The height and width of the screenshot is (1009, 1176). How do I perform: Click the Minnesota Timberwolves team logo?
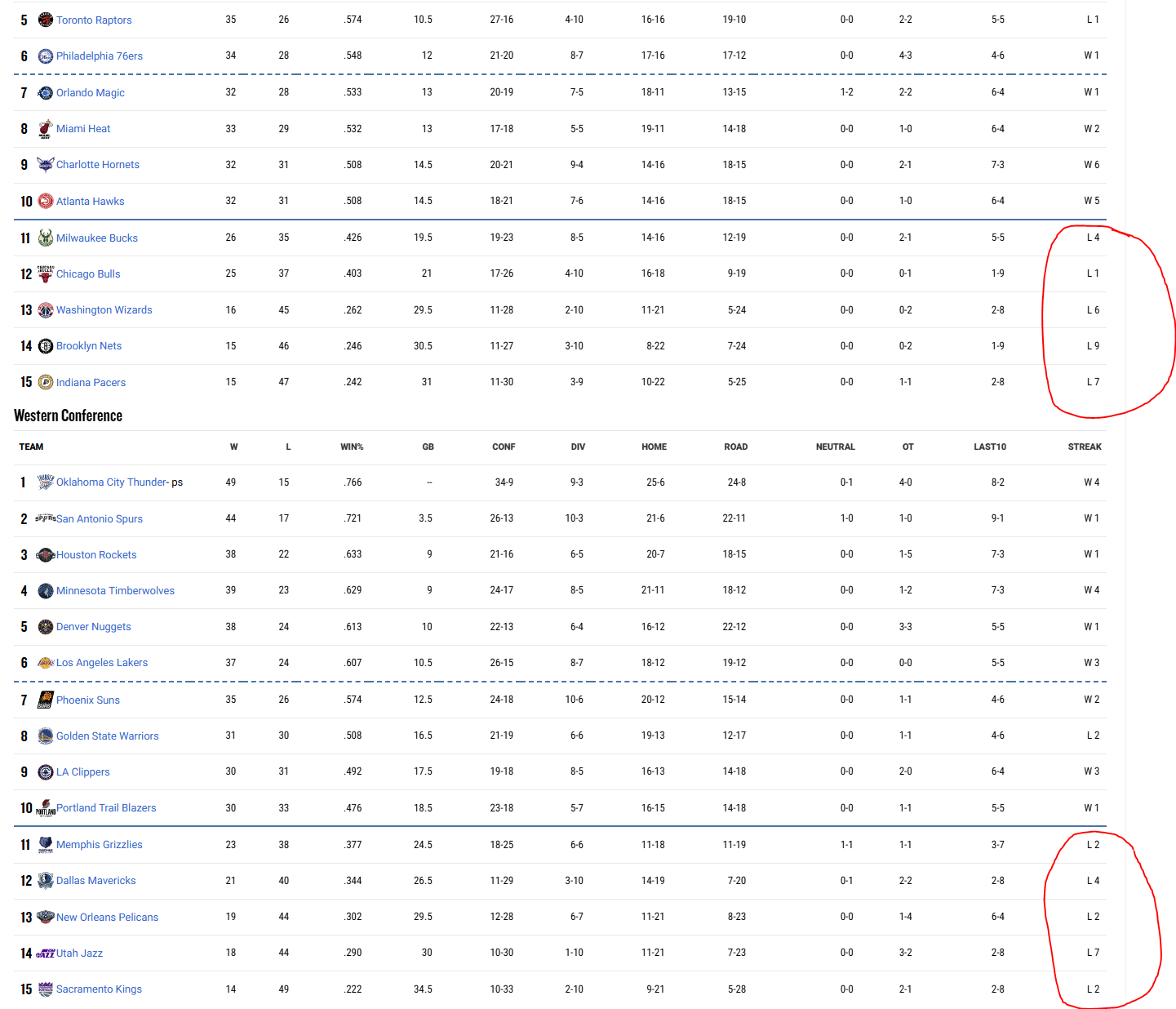pos(46,590)
